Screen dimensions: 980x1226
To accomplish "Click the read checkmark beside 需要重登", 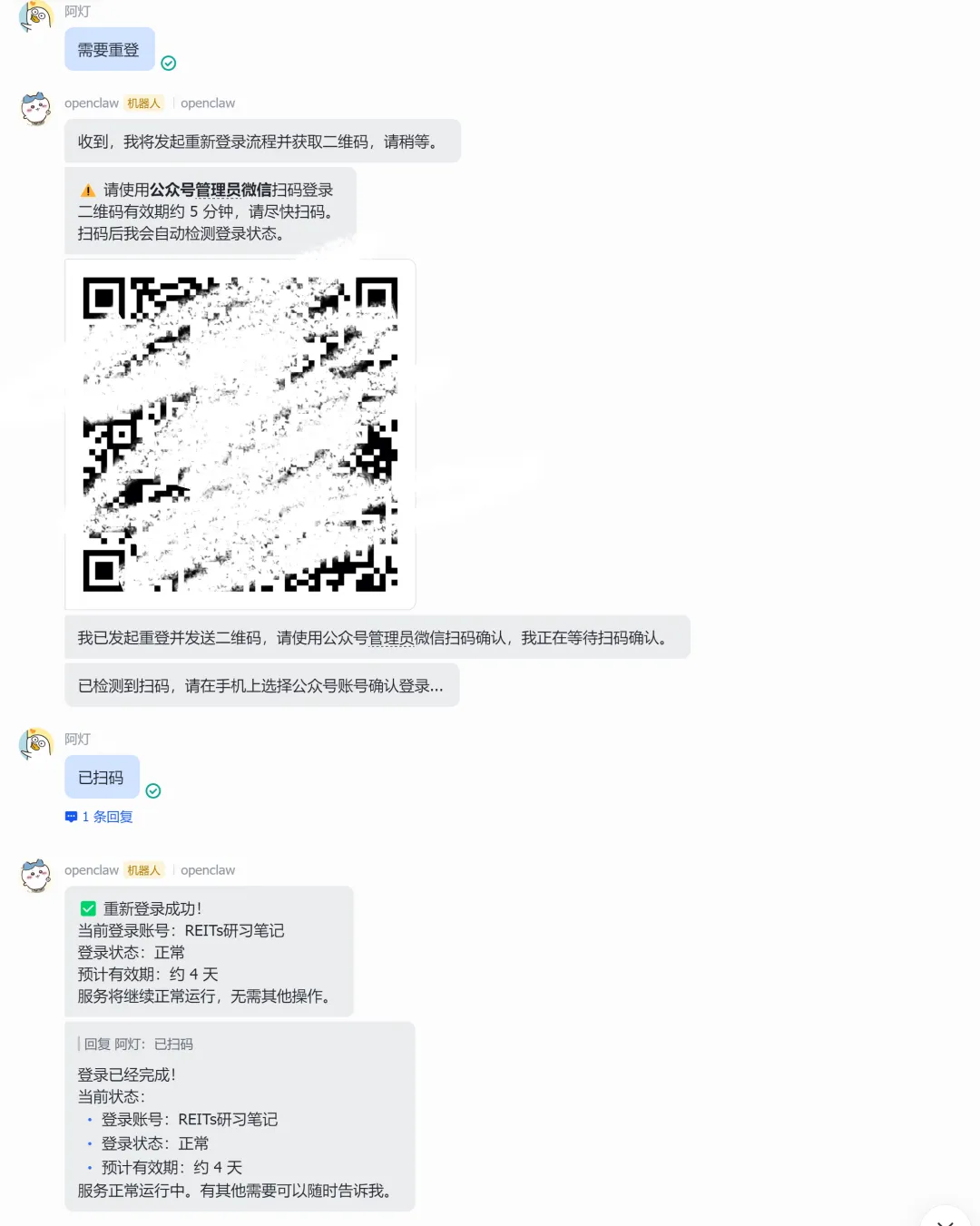I will coord(169,64).
